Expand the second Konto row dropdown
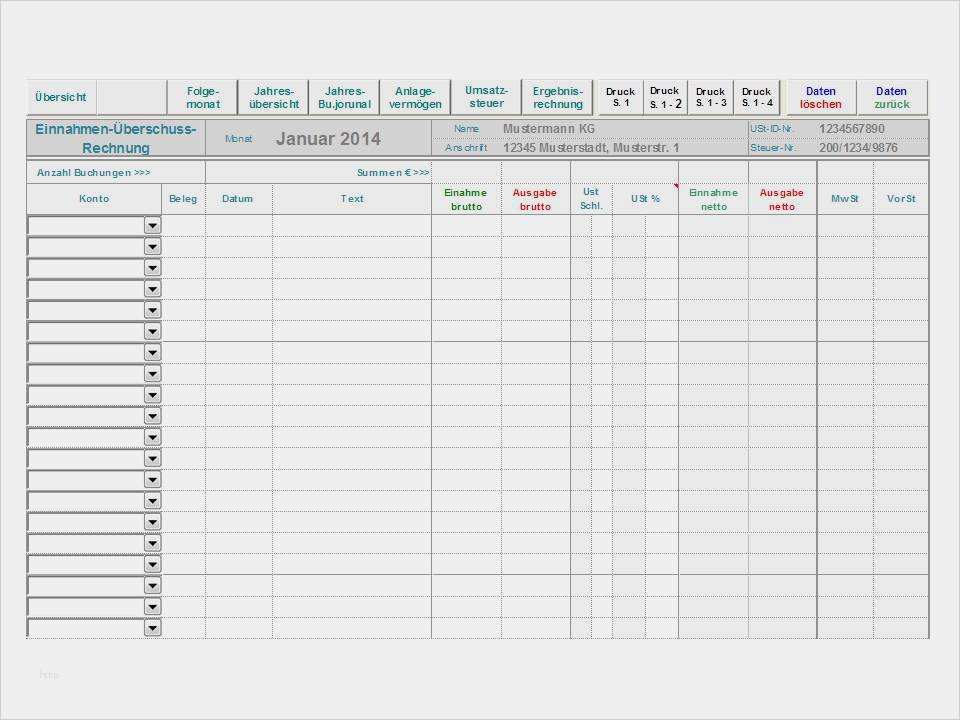This screenshot has height=720, width=960. click(x=152, y=247)
